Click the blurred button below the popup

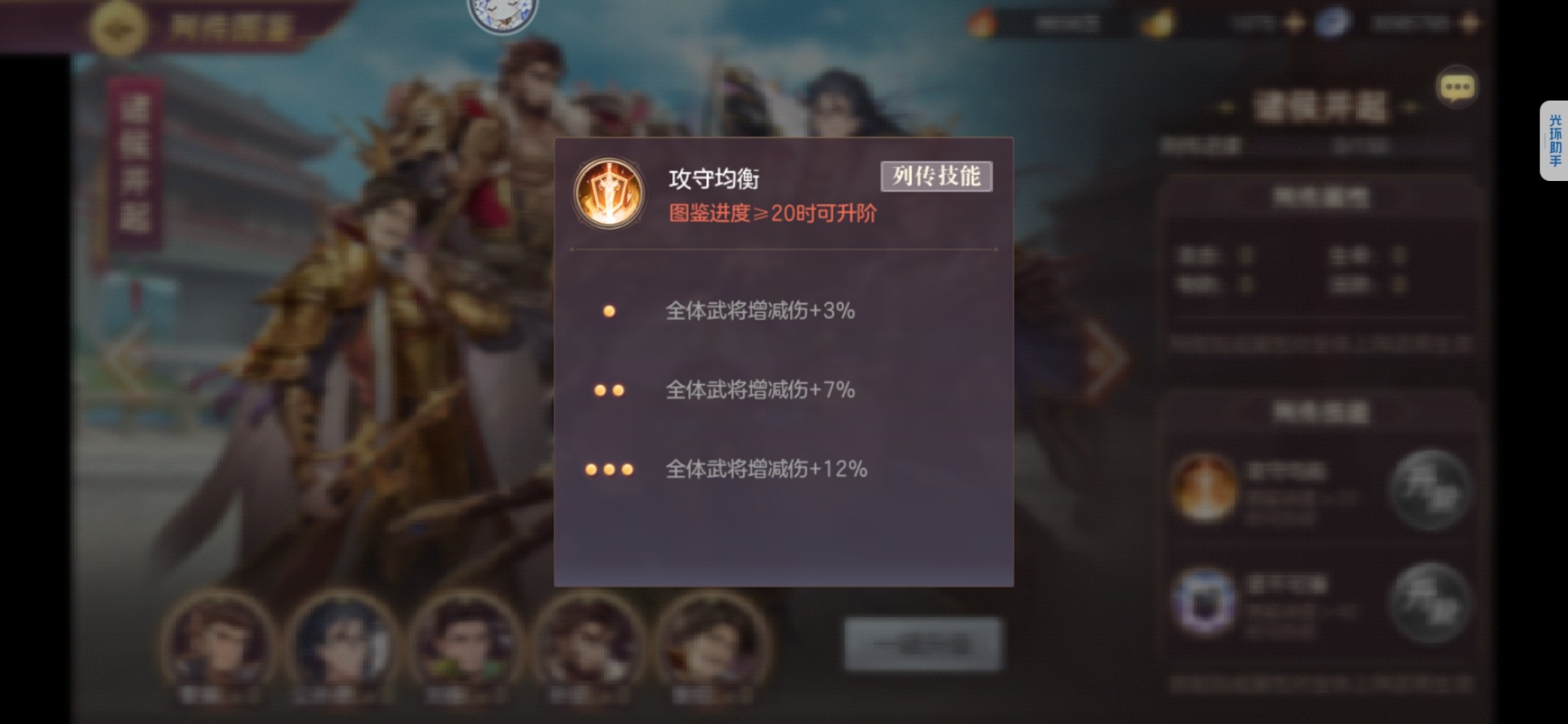tap(923, 644)
